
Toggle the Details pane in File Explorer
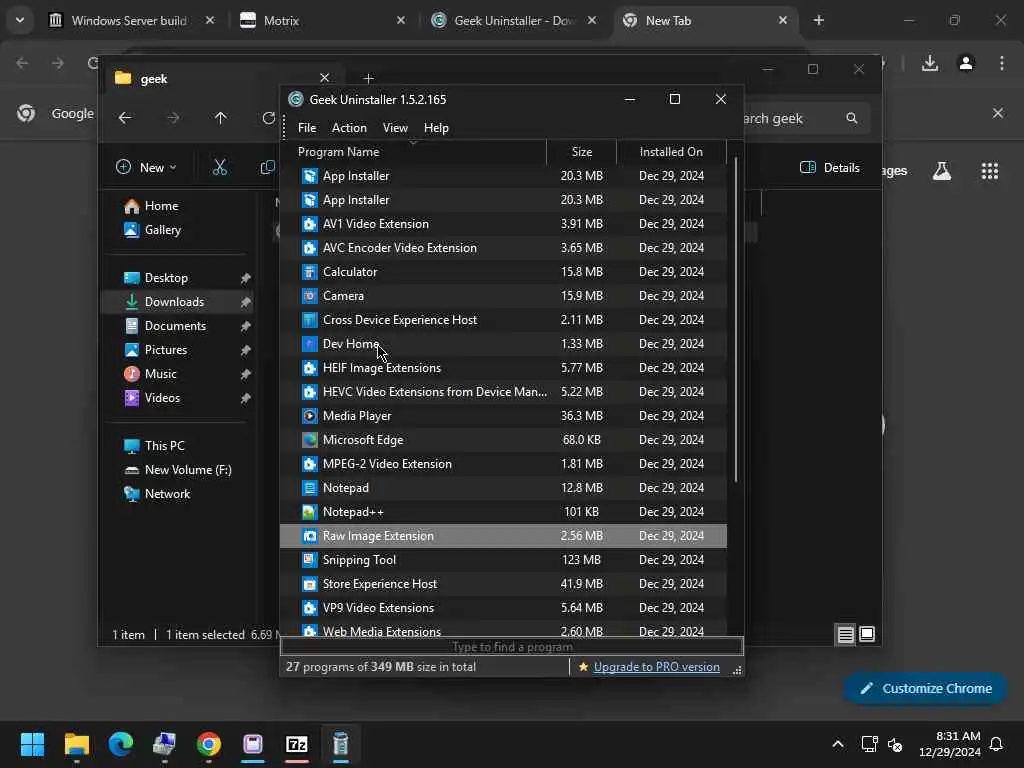pyautogui.click(x=829, y=168)
